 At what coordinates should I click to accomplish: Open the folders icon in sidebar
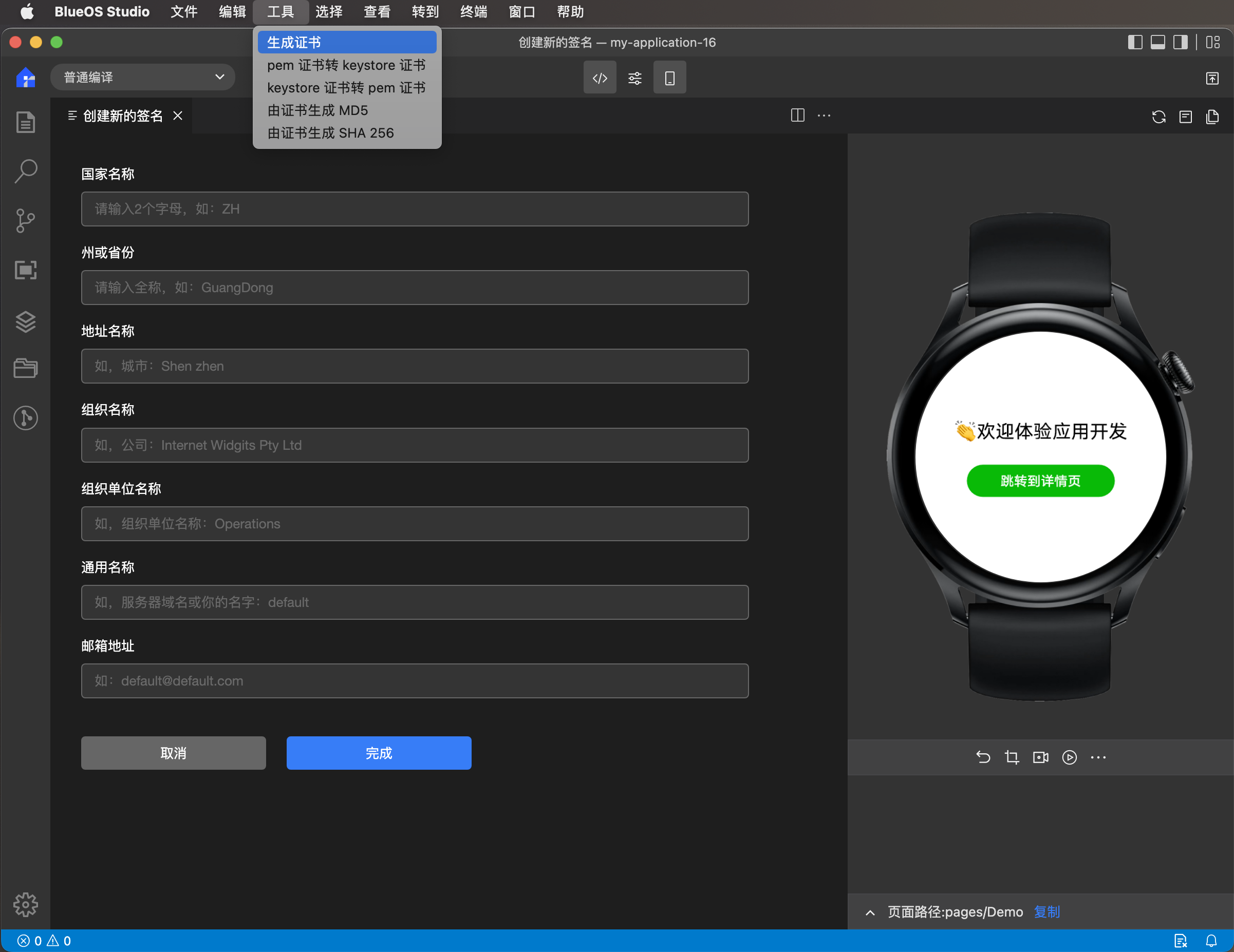click(25, 368)
